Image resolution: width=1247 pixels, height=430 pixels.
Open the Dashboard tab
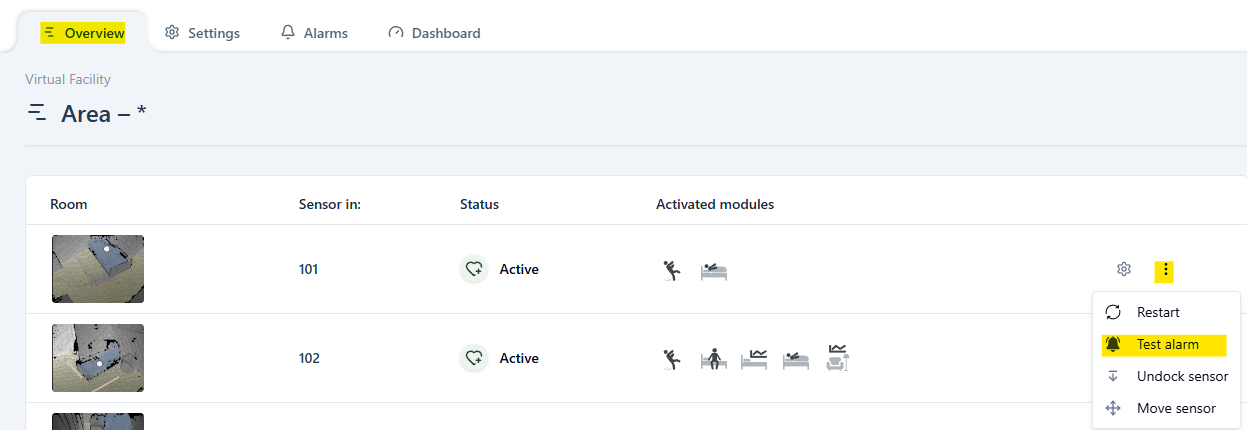(x=434, y=33)
